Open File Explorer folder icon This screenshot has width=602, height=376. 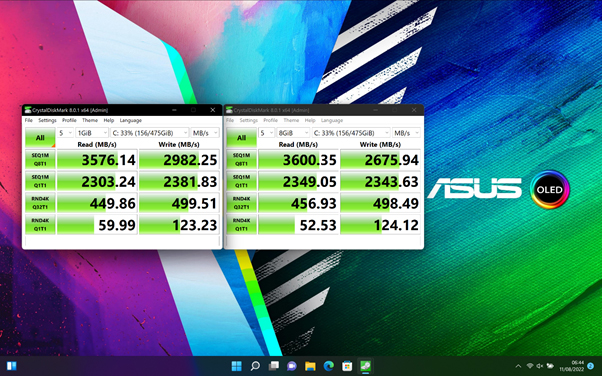click(310, 366)
